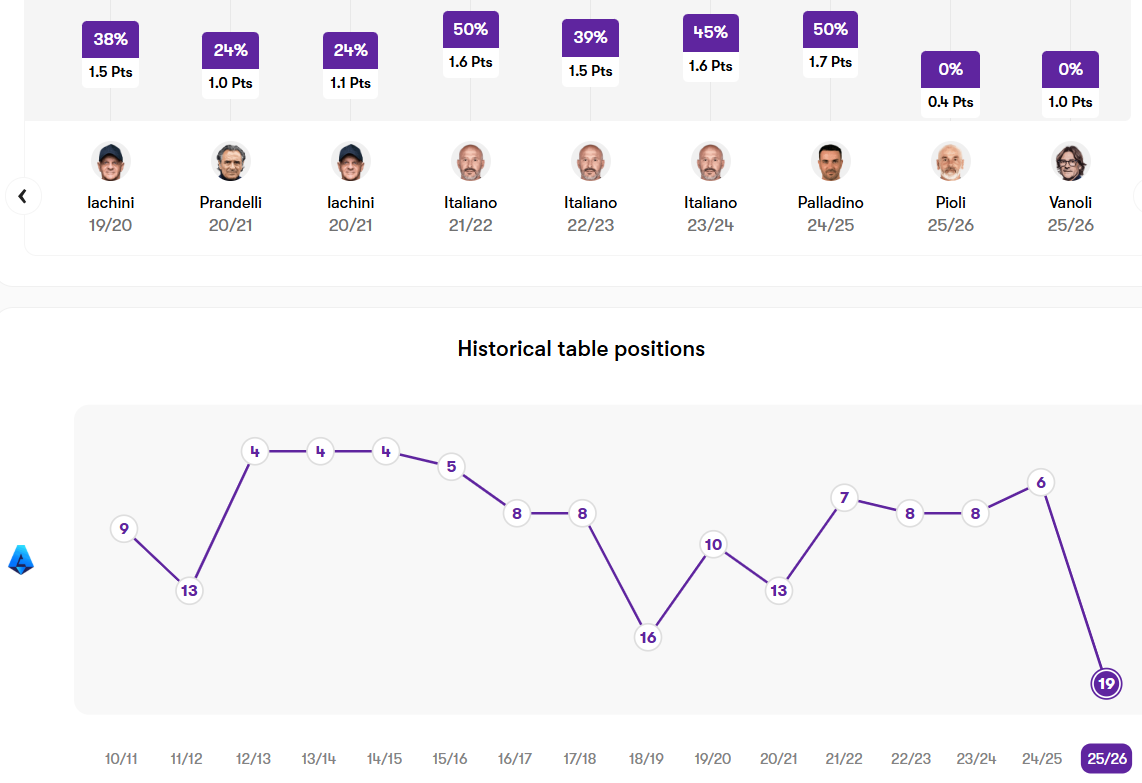This screenshot has height=783, width=1142.
Task: Click Palladino's manager avatar
Action: (830, 162)
